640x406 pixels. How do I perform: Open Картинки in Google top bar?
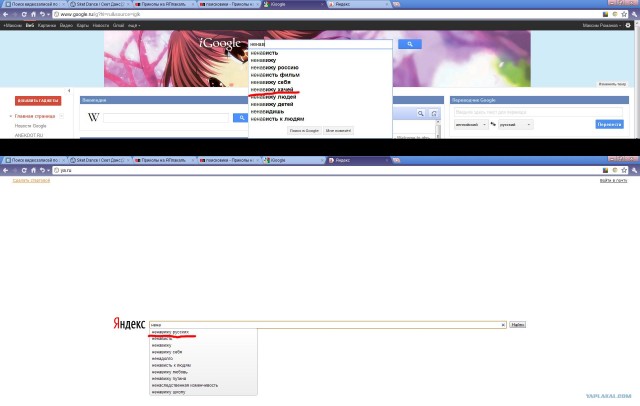click(x=47, y=25)
